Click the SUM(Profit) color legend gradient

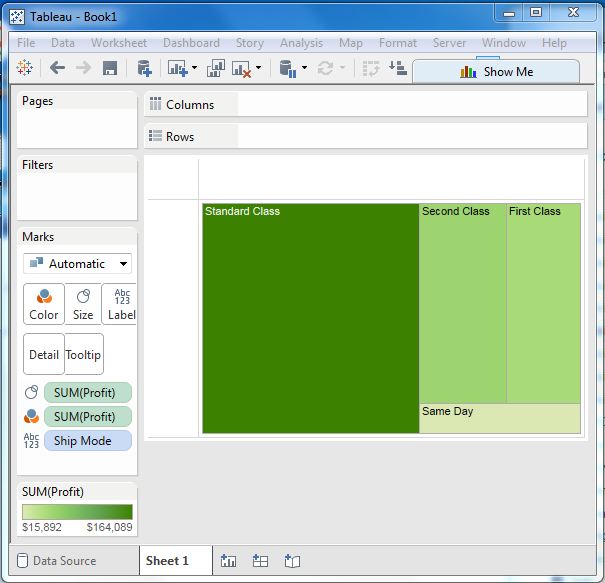pyautogui.click(x=77, y=511)
